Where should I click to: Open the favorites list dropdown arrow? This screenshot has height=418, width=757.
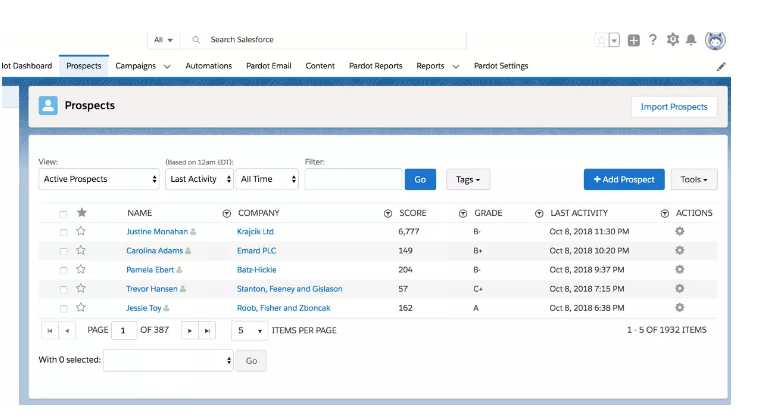coord(614,40)
